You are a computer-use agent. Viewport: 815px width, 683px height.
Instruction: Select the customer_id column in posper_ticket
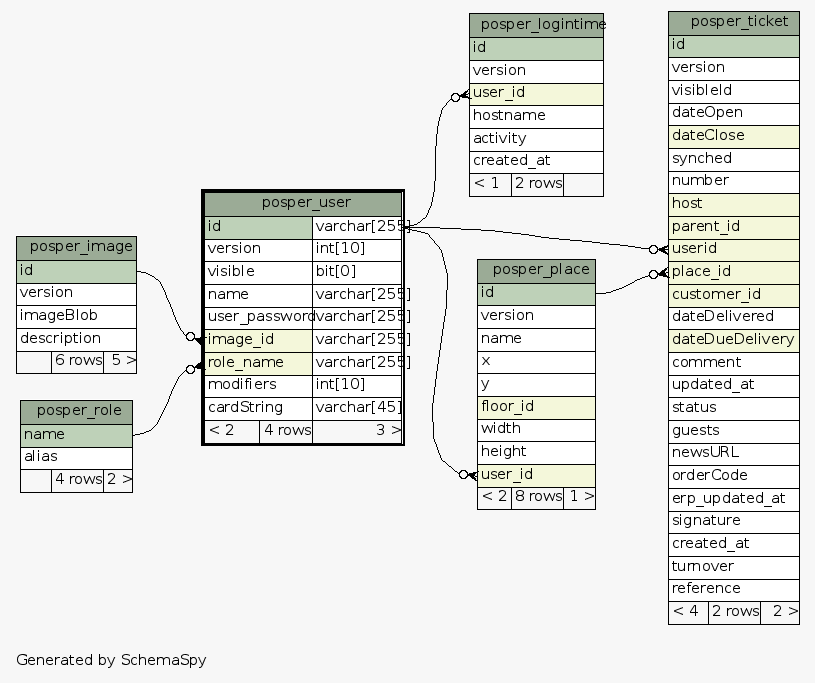point(733,294)
